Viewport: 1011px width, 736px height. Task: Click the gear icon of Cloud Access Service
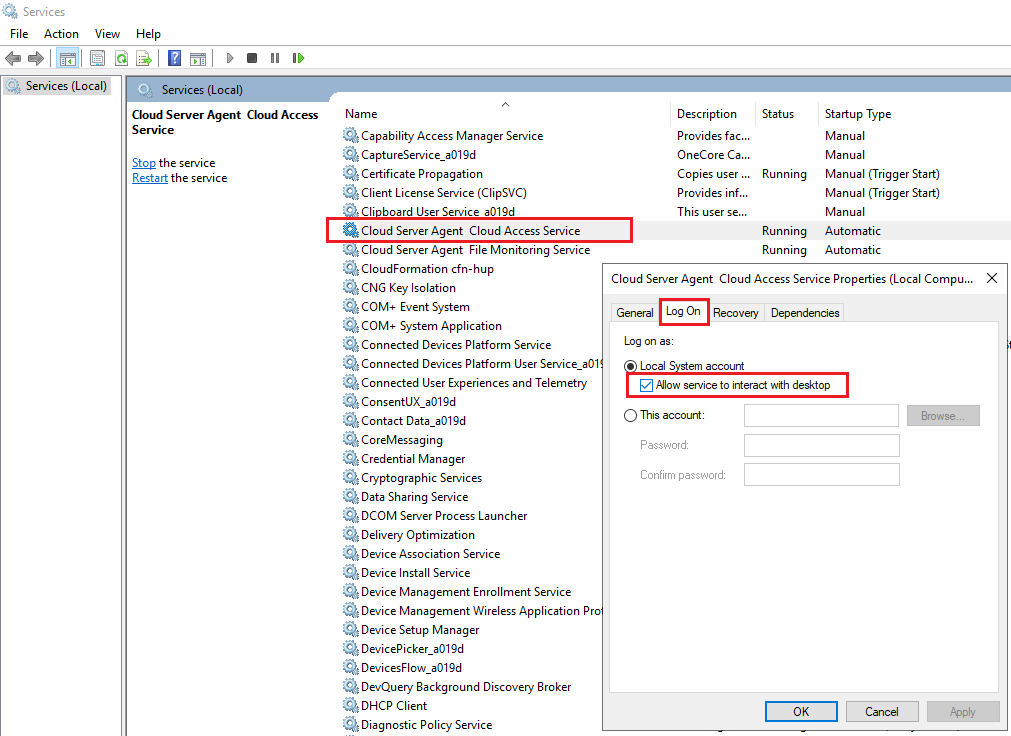tap(350, 230)
